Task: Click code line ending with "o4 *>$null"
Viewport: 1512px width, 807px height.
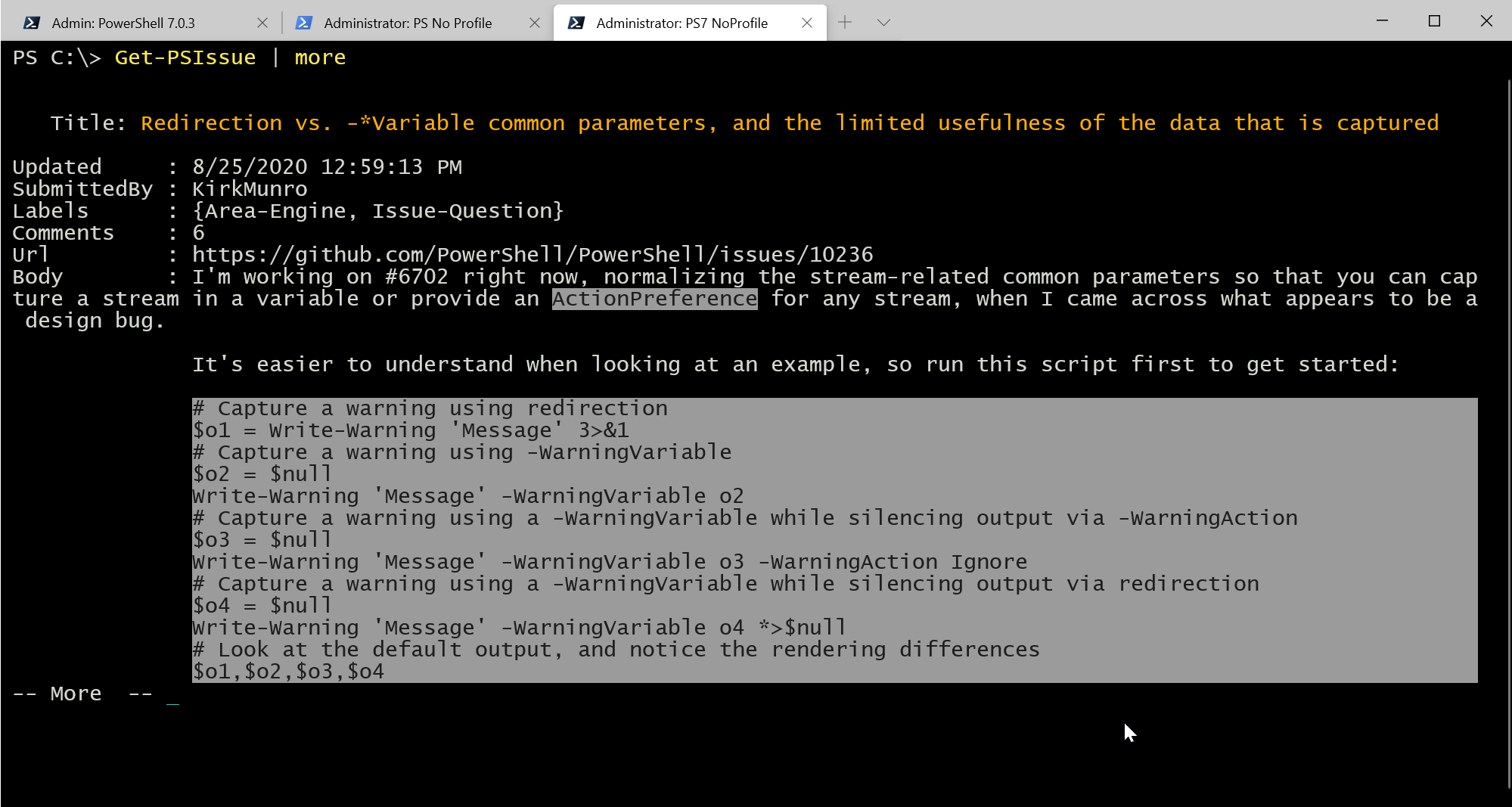Action: pos(520,628)
